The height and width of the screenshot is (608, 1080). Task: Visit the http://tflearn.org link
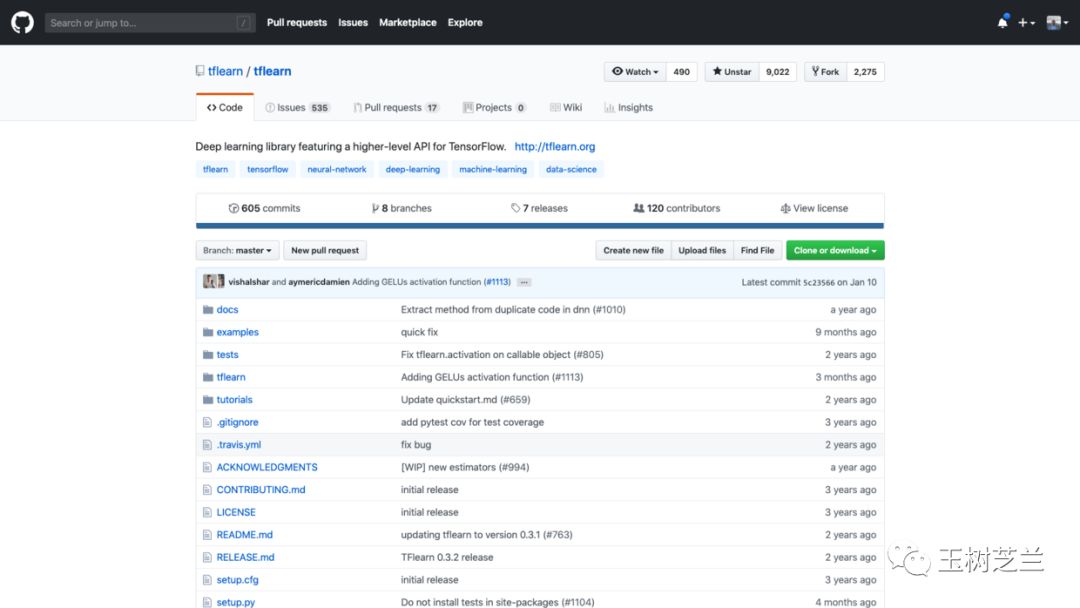(554, 147)
